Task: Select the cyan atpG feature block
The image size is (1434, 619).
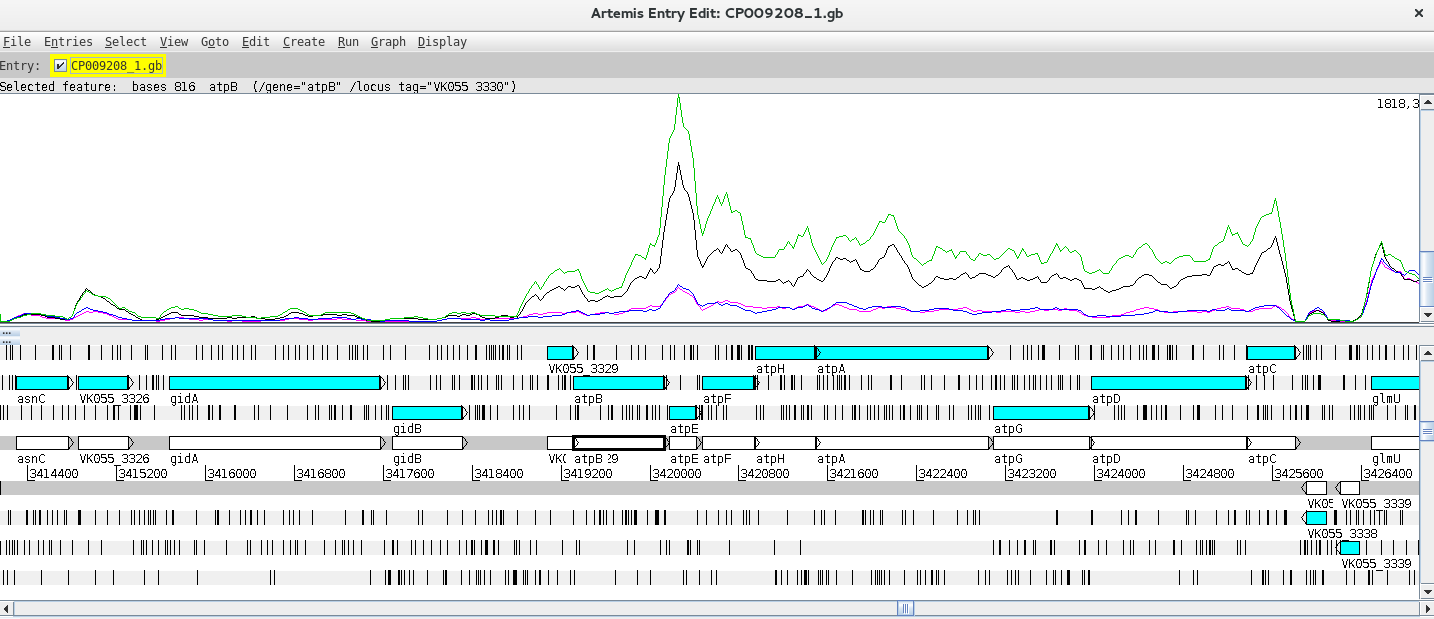Action: tap(1040, 413)
